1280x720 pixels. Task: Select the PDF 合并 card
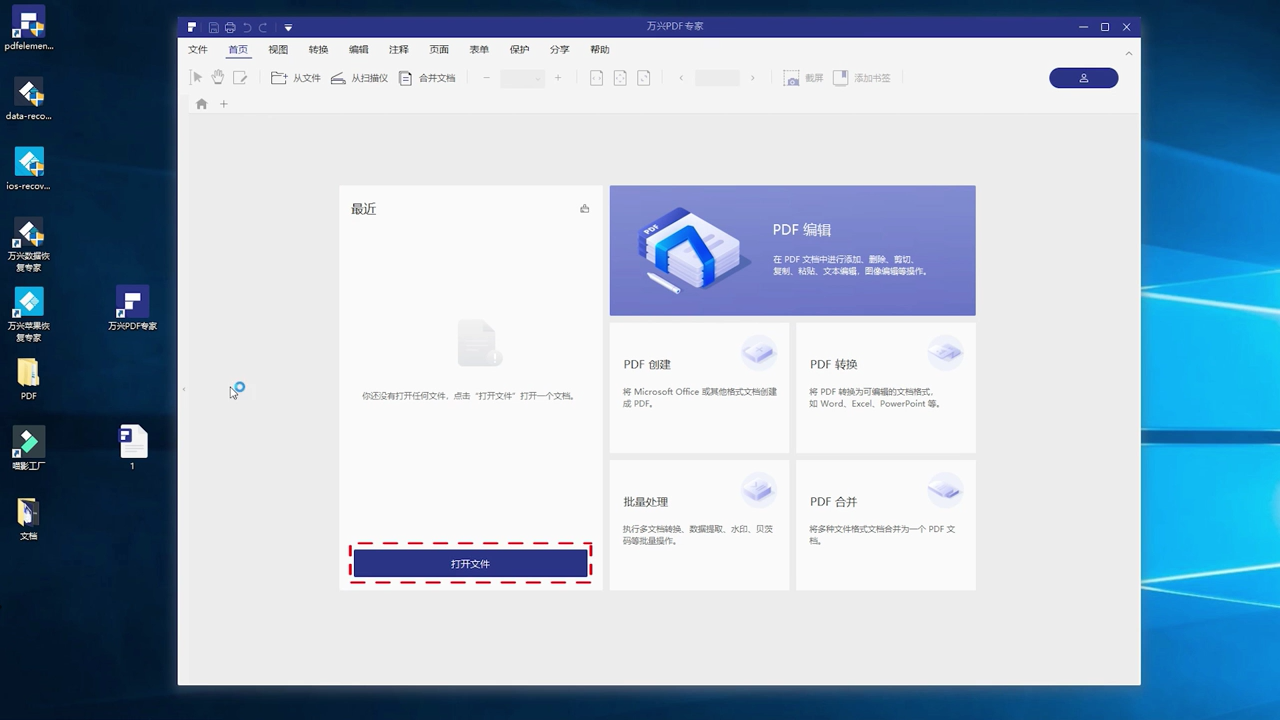point(886,525)
